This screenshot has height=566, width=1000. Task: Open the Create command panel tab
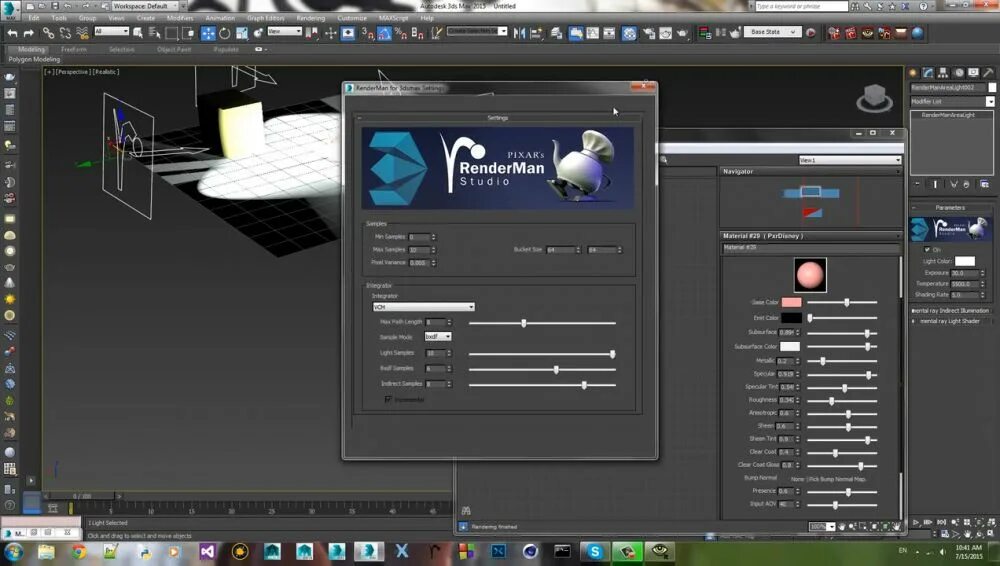click(x=913, y=73)
